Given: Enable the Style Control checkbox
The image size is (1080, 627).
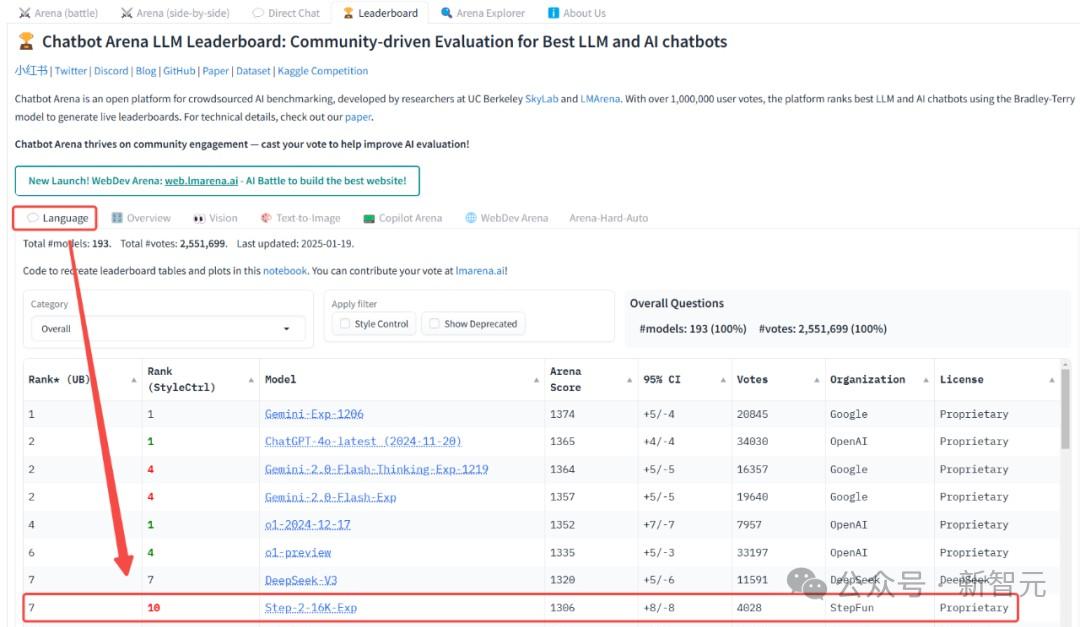Looking at the screenshot, I should tap(345, 324).
